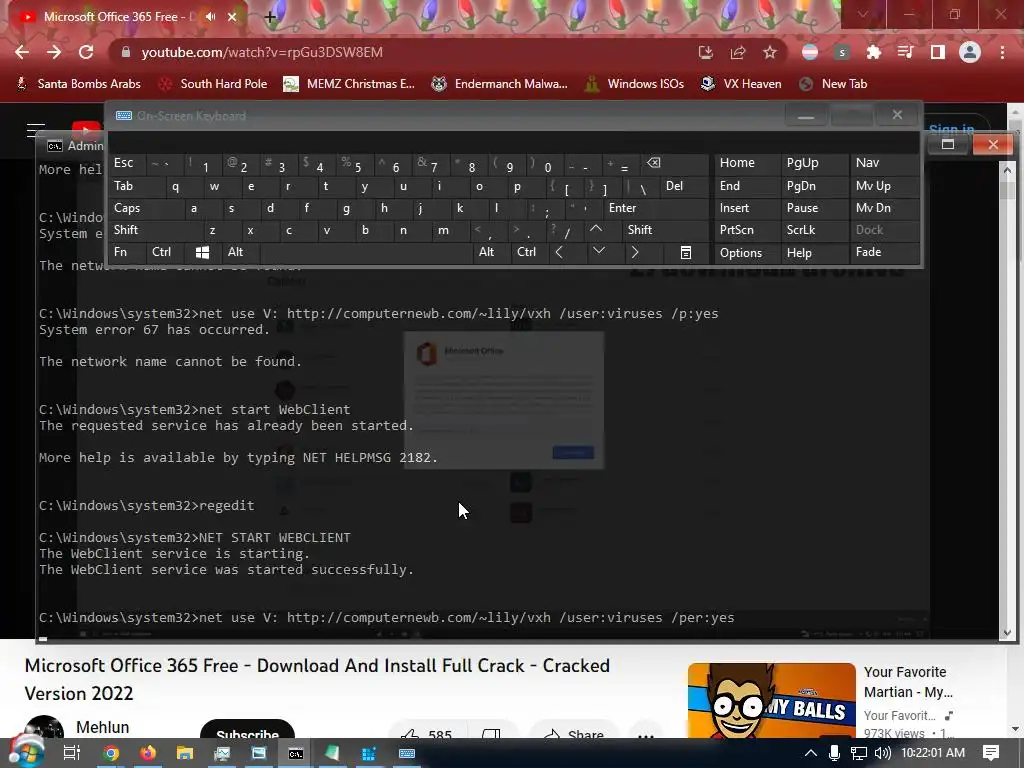The height and width of the screenshot is (768, 1024).
Task: Open VX Heaven bookmark
Action: 741,84
